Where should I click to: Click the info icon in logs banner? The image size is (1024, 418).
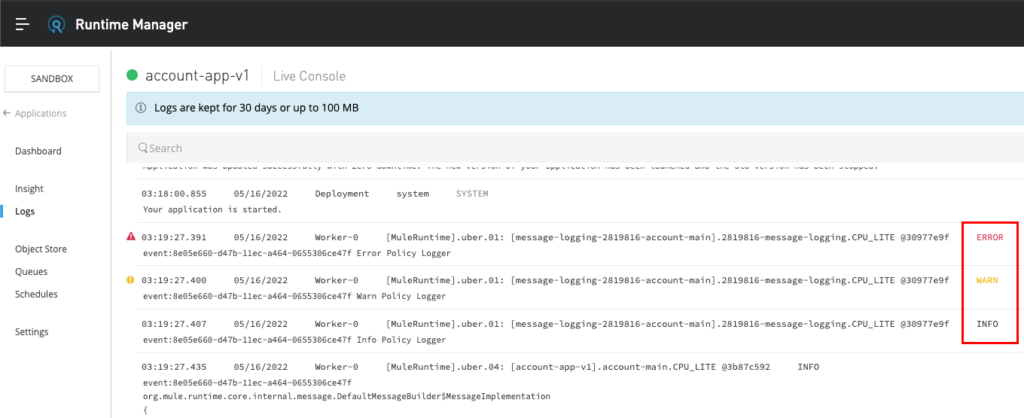coord(141,107)
